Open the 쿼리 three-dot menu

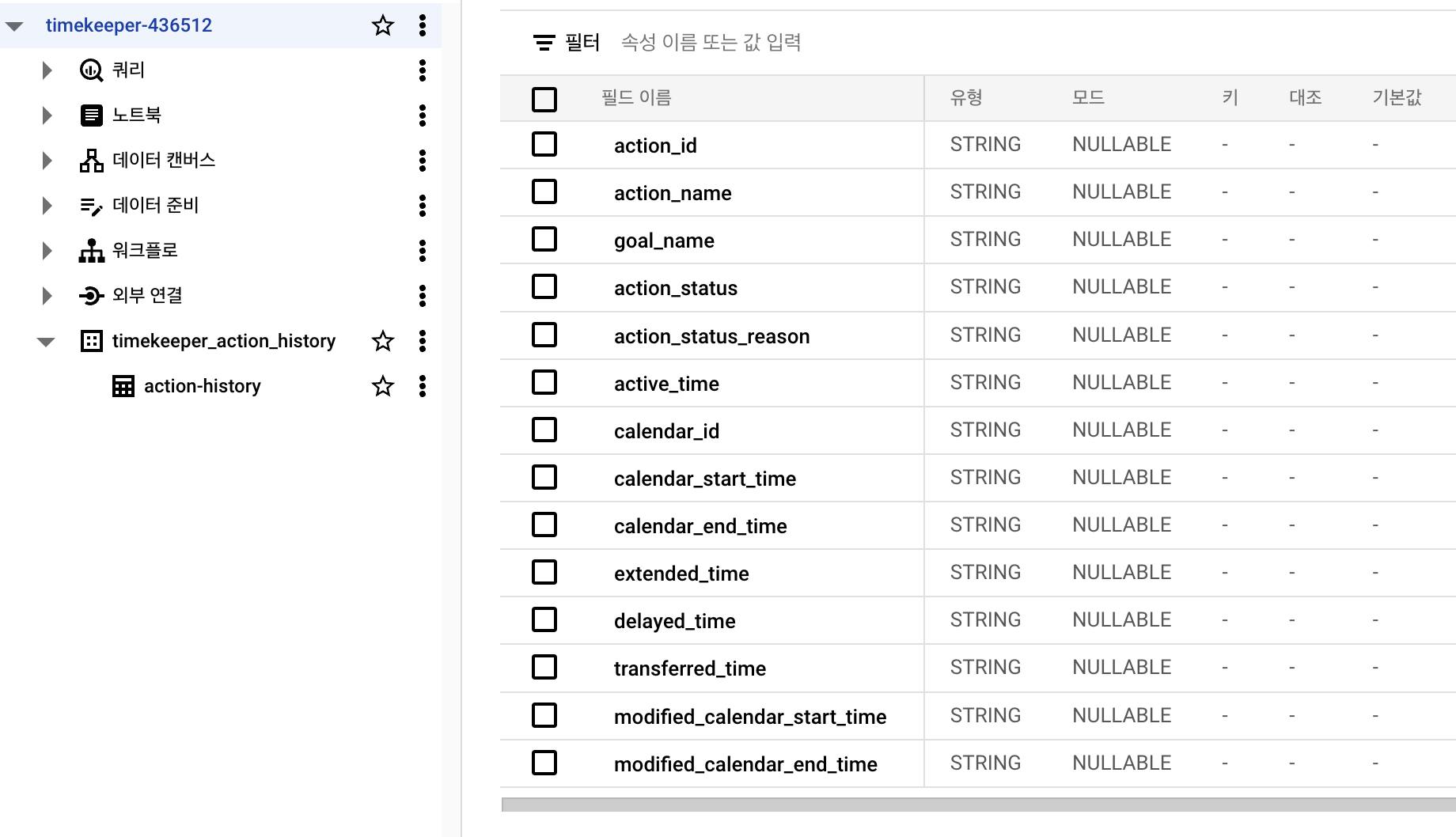coord(423,70)
